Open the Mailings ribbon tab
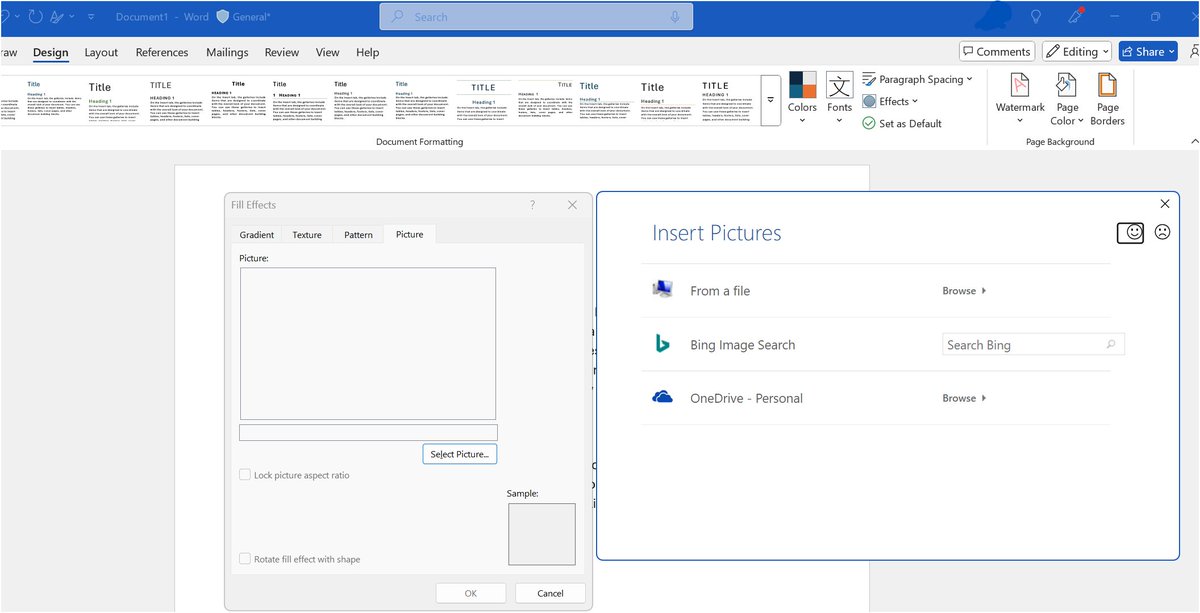 pyautogui.click(x=227, y=52)
